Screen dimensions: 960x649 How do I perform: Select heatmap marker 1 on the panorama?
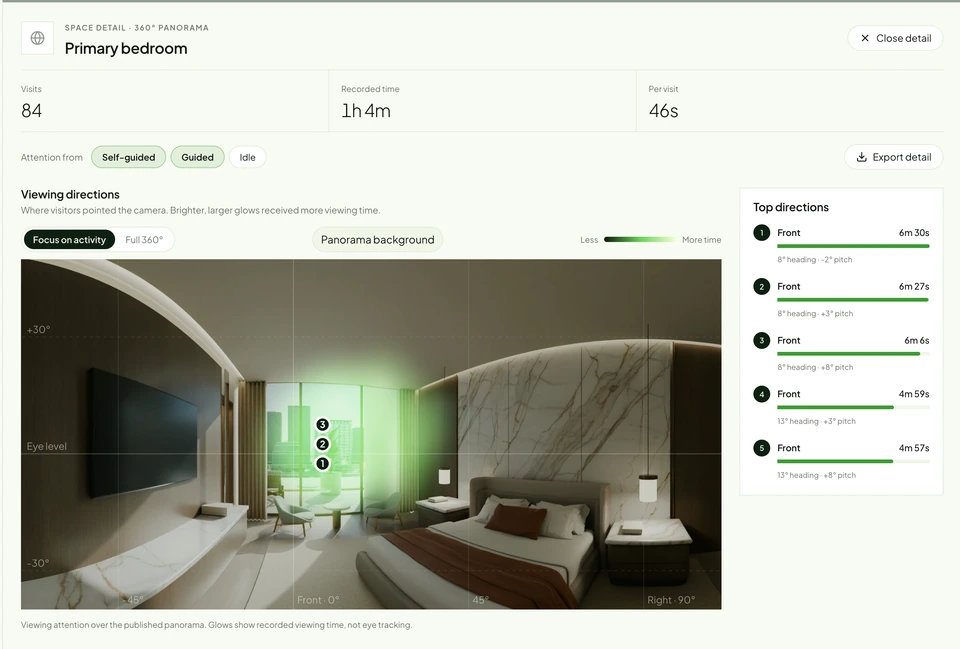click(322, 464)
